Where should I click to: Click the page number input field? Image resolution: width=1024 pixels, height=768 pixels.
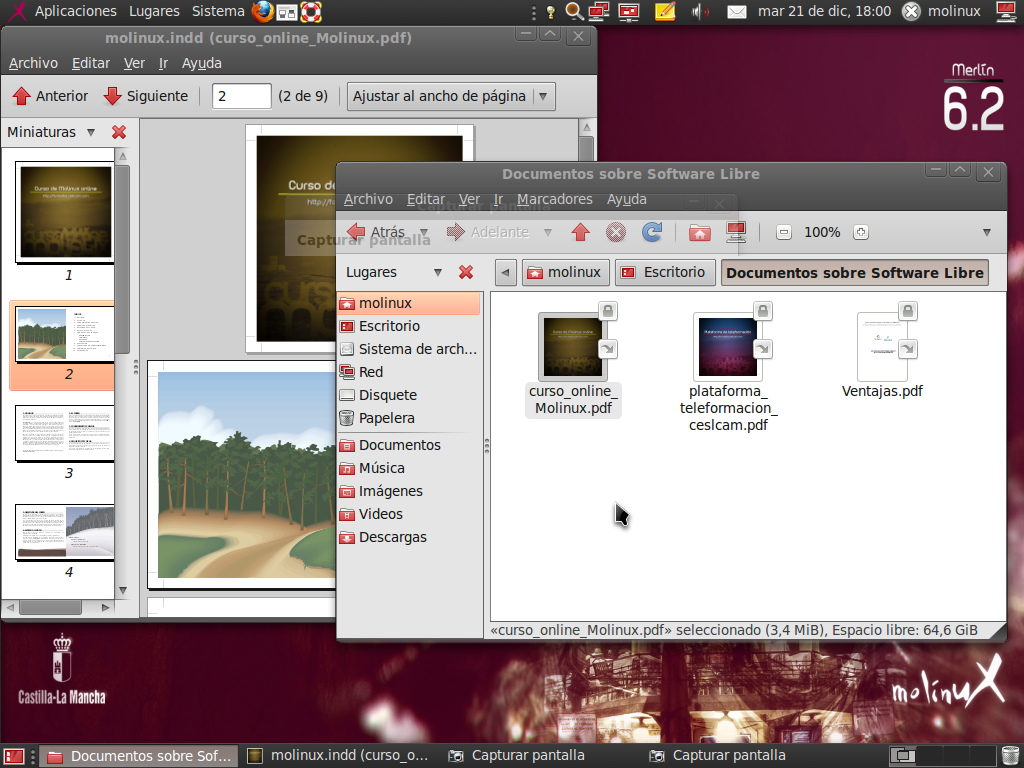click(x=242, y=96)
